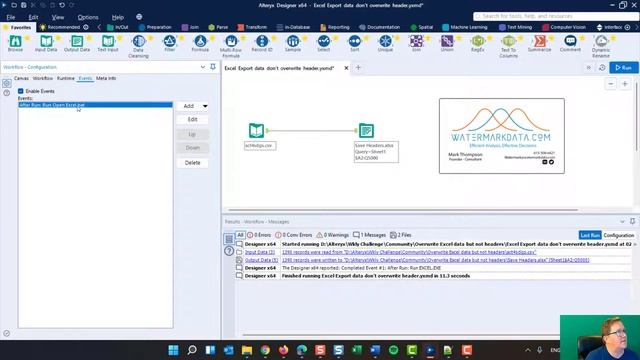This screenshot has width=640, height=360.
Task: Click the Delete event button
Action: [193, 163]
